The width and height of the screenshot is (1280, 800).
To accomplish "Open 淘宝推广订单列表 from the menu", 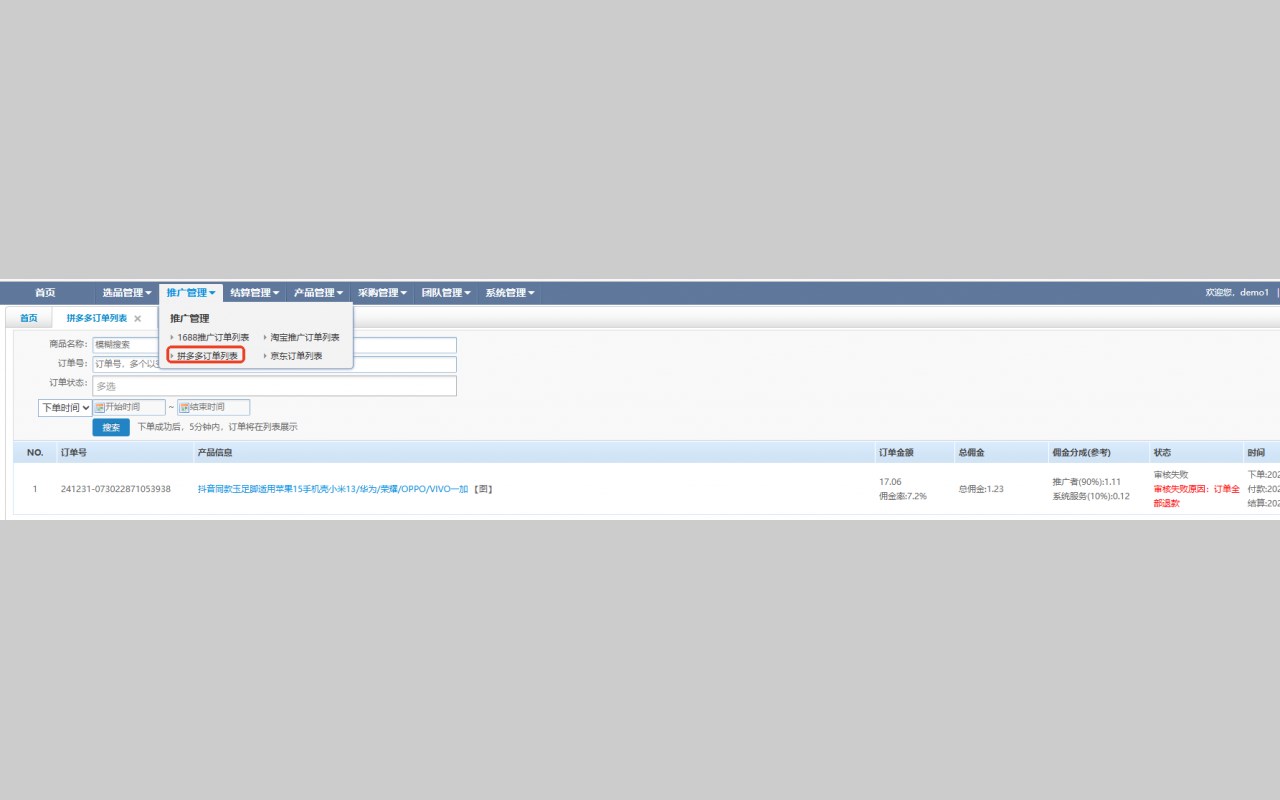I will tap(305, 338).
